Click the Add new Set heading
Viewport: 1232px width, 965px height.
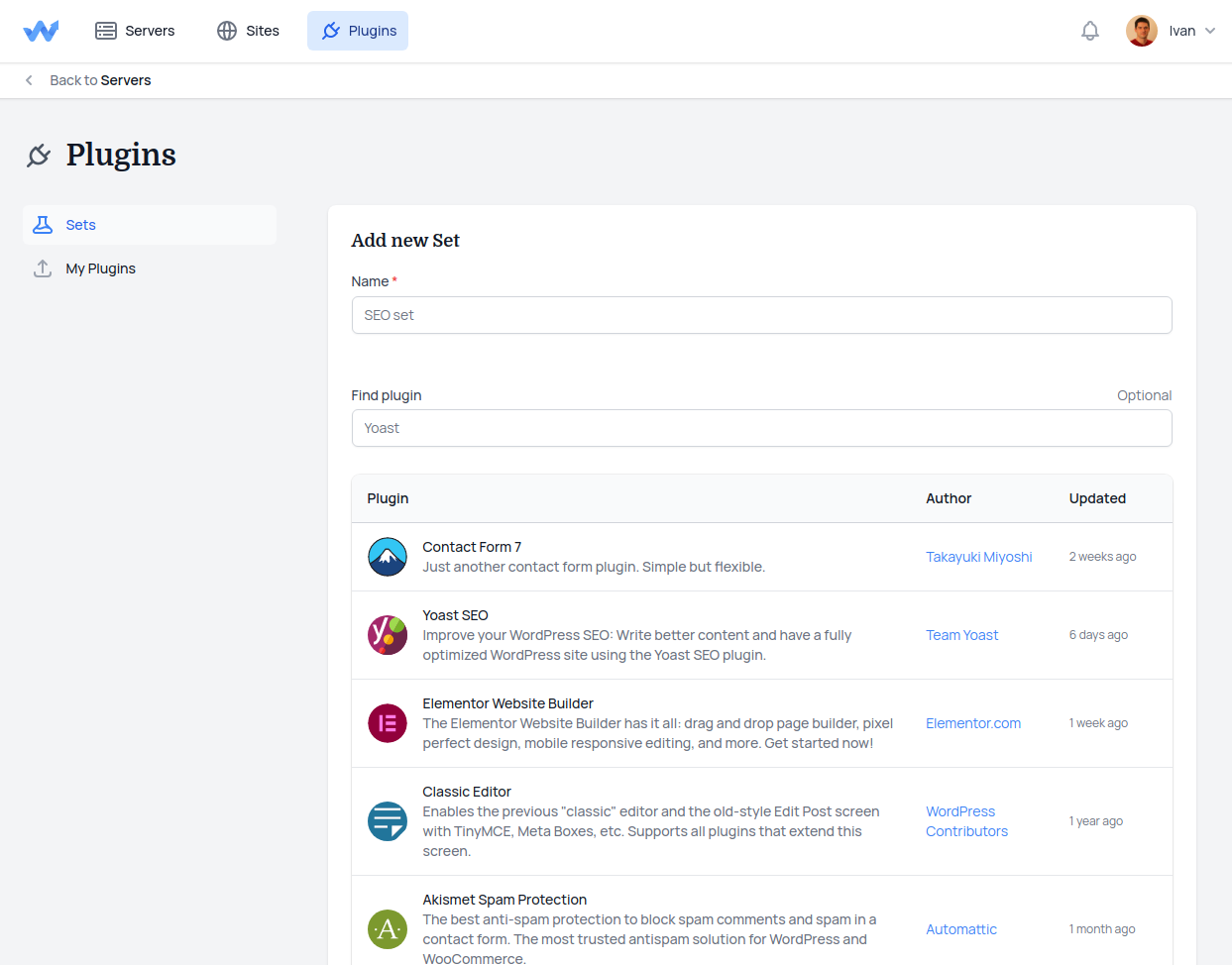coord(405,241)
